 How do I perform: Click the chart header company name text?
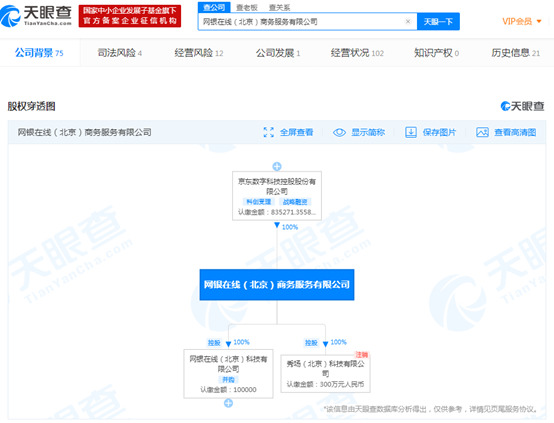pos(84,132)
